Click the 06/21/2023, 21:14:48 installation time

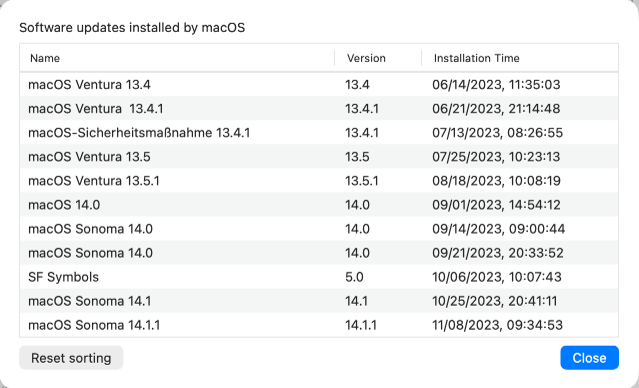[496, 109]
